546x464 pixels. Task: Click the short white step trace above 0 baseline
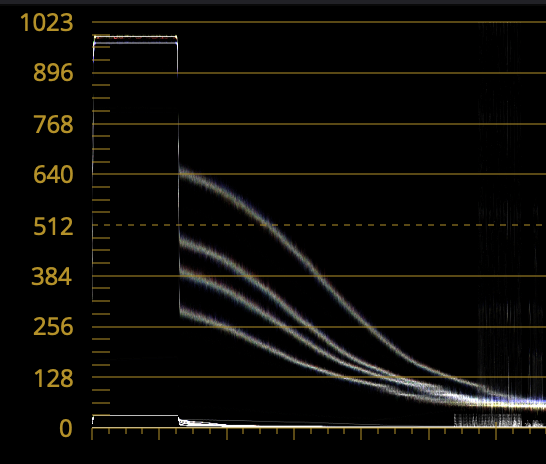(x=135, y=415)
